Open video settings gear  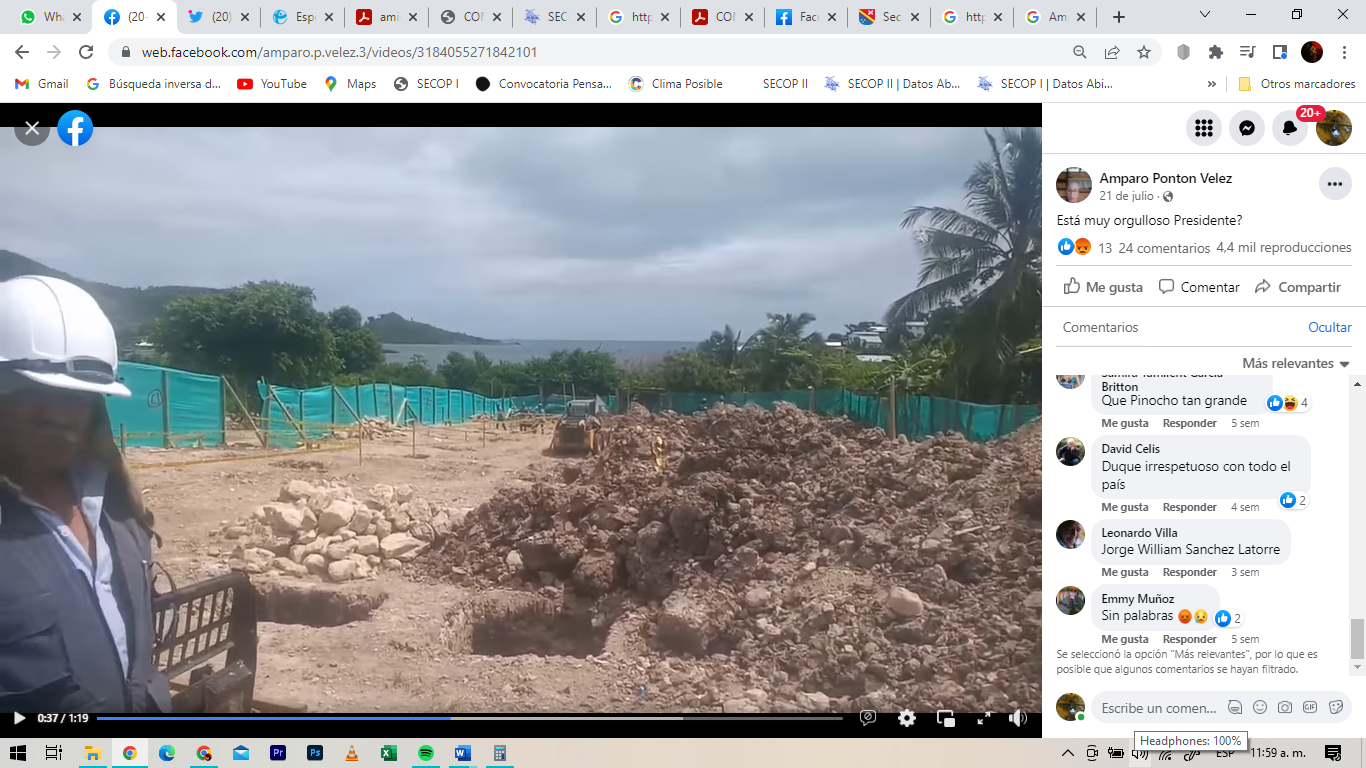click(x=907, y=718)
